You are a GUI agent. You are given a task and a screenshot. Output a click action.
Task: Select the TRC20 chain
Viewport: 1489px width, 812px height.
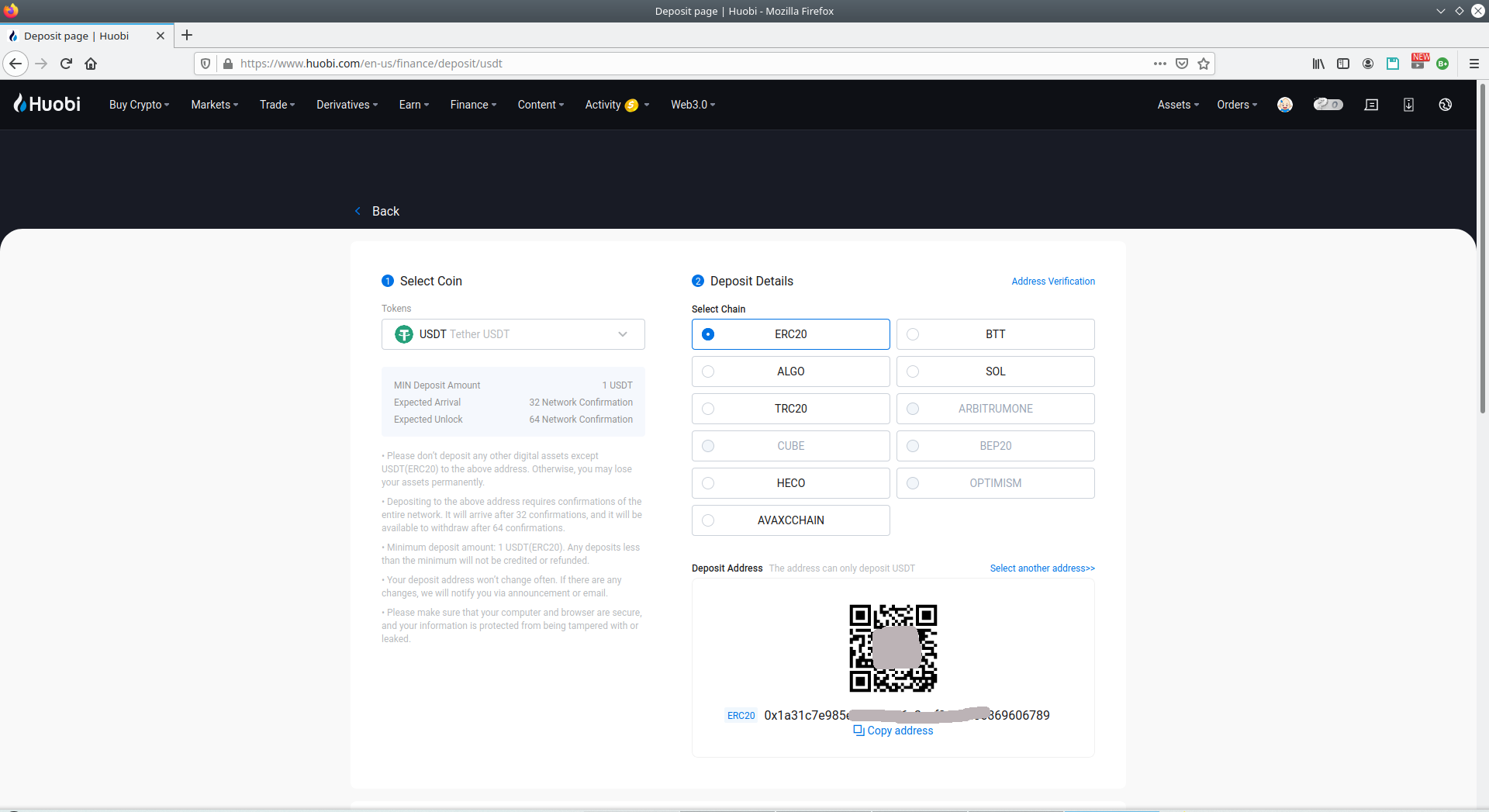point(791,409)
